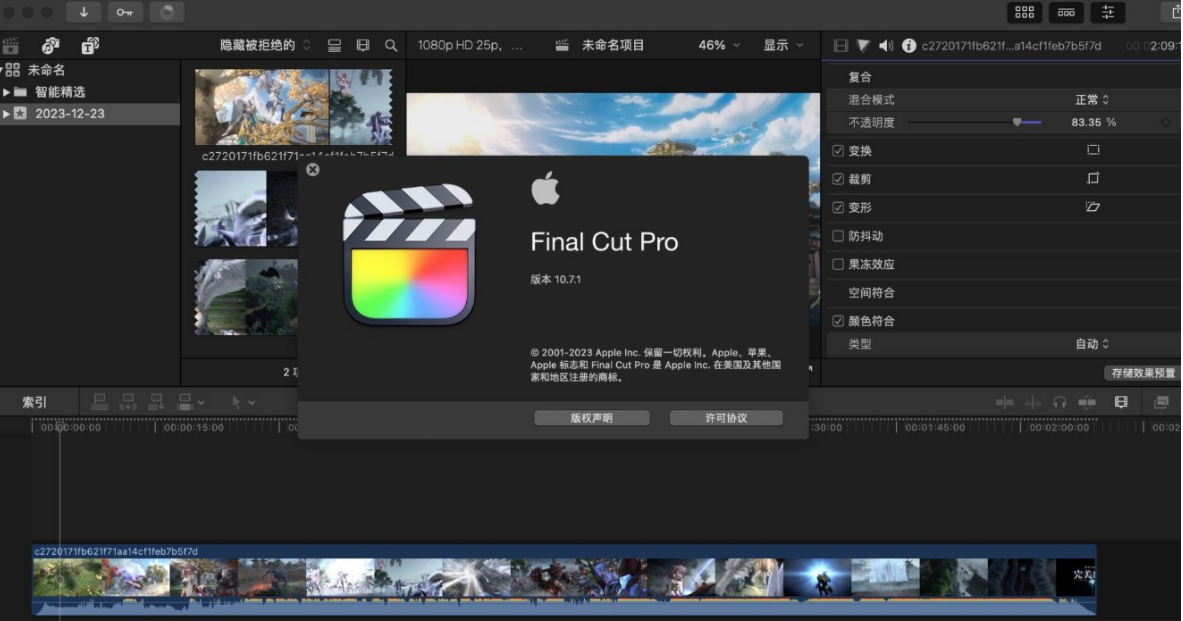This screenshot has height=621, width=1183.
Task: Click the 许可协议 button
Action: pos(726,418)
